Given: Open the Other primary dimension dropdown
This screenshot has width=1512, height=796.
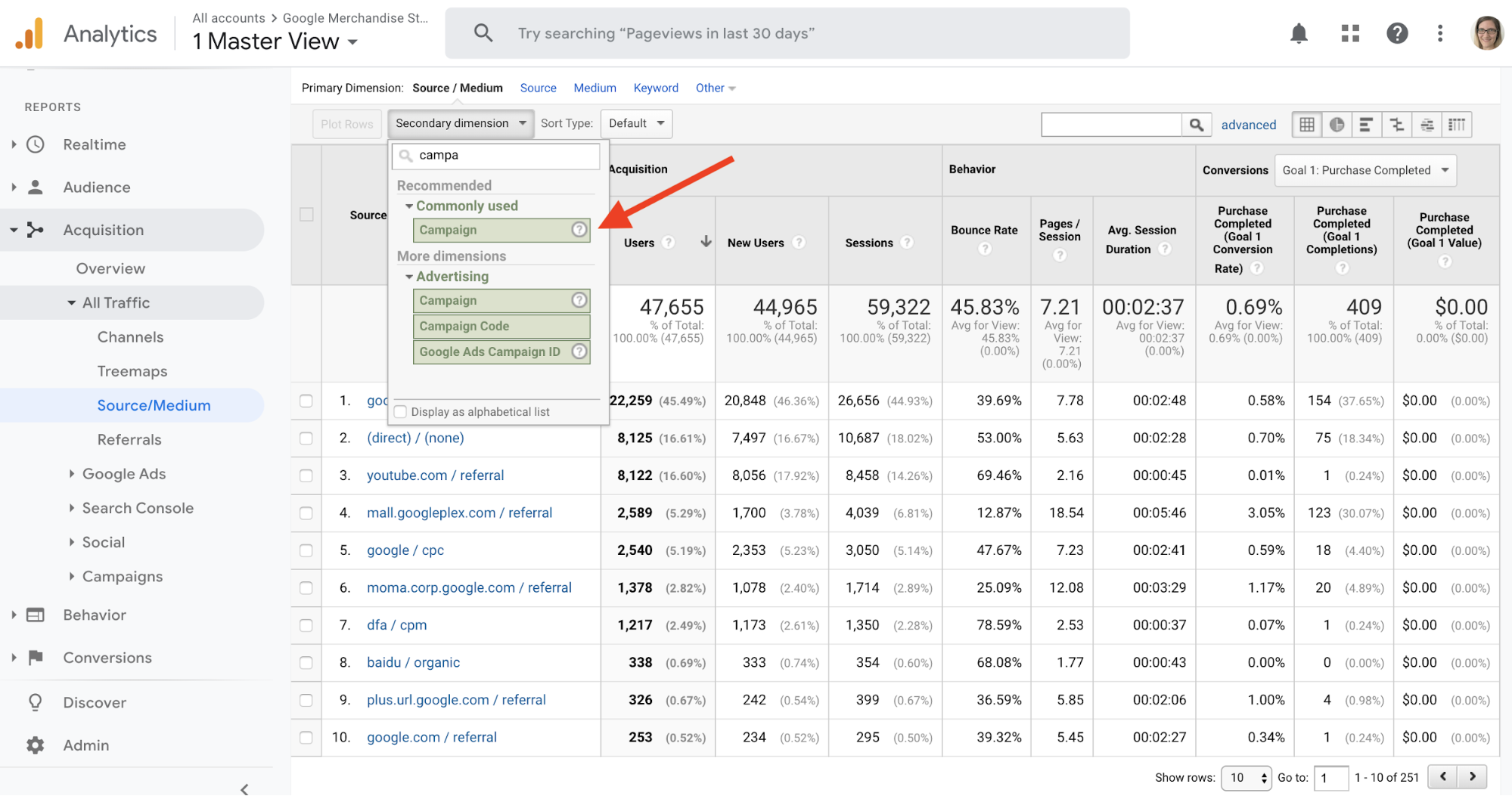Looking at the screenshot, I should pos(716,88).
